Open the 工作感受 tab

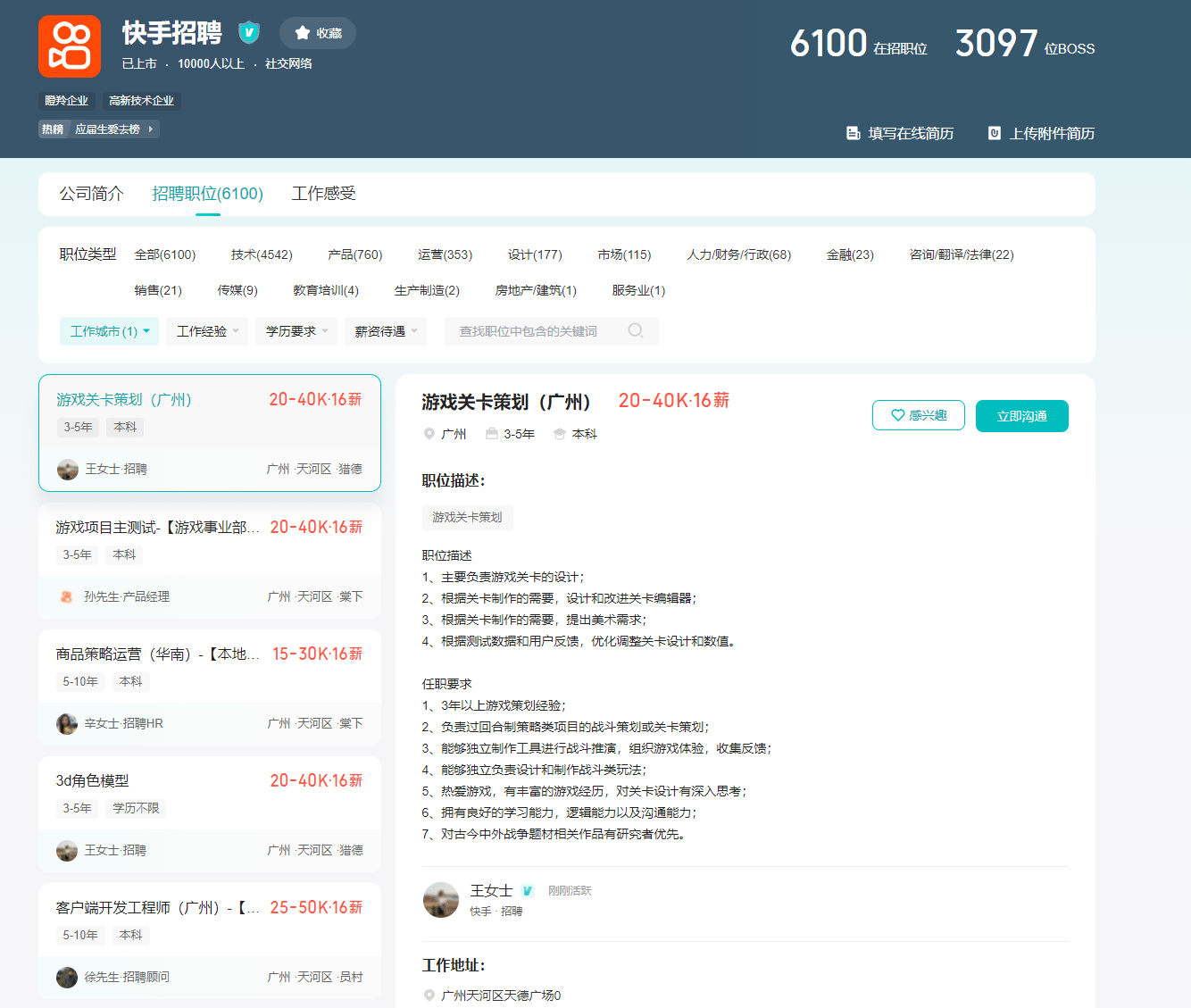click(324, 194)
